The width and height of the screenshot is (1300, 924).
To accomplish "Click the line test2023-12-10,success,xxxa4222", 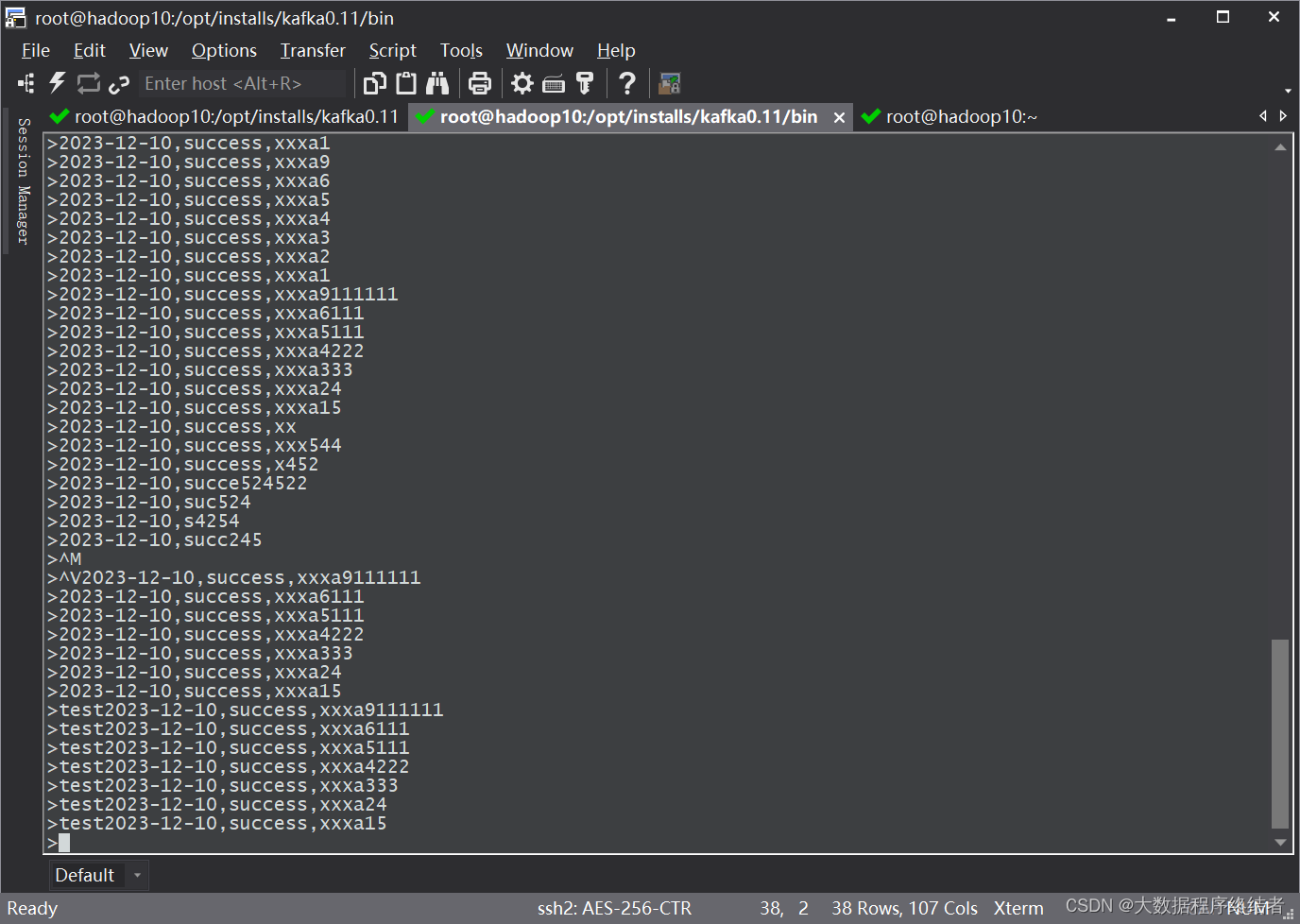I will (228, 766).
